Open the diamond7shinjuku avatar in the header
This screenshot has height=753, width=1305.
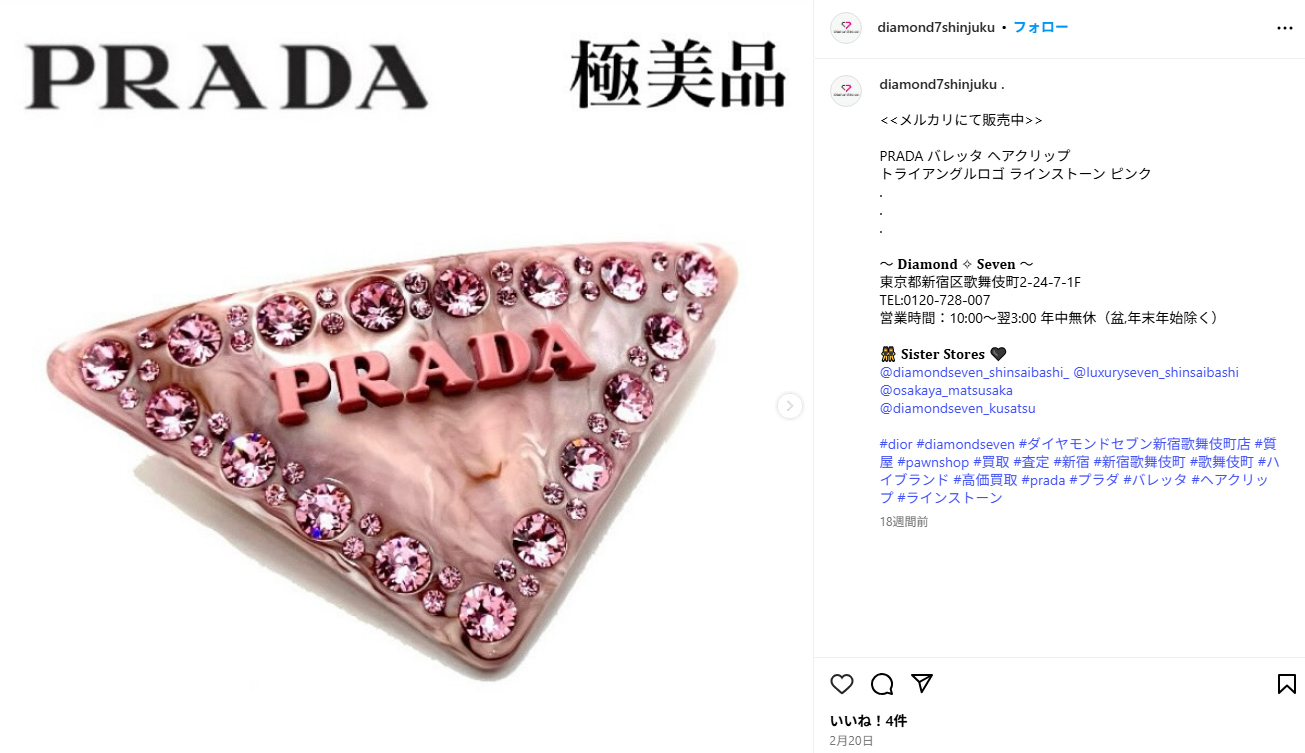coord(846,28)
